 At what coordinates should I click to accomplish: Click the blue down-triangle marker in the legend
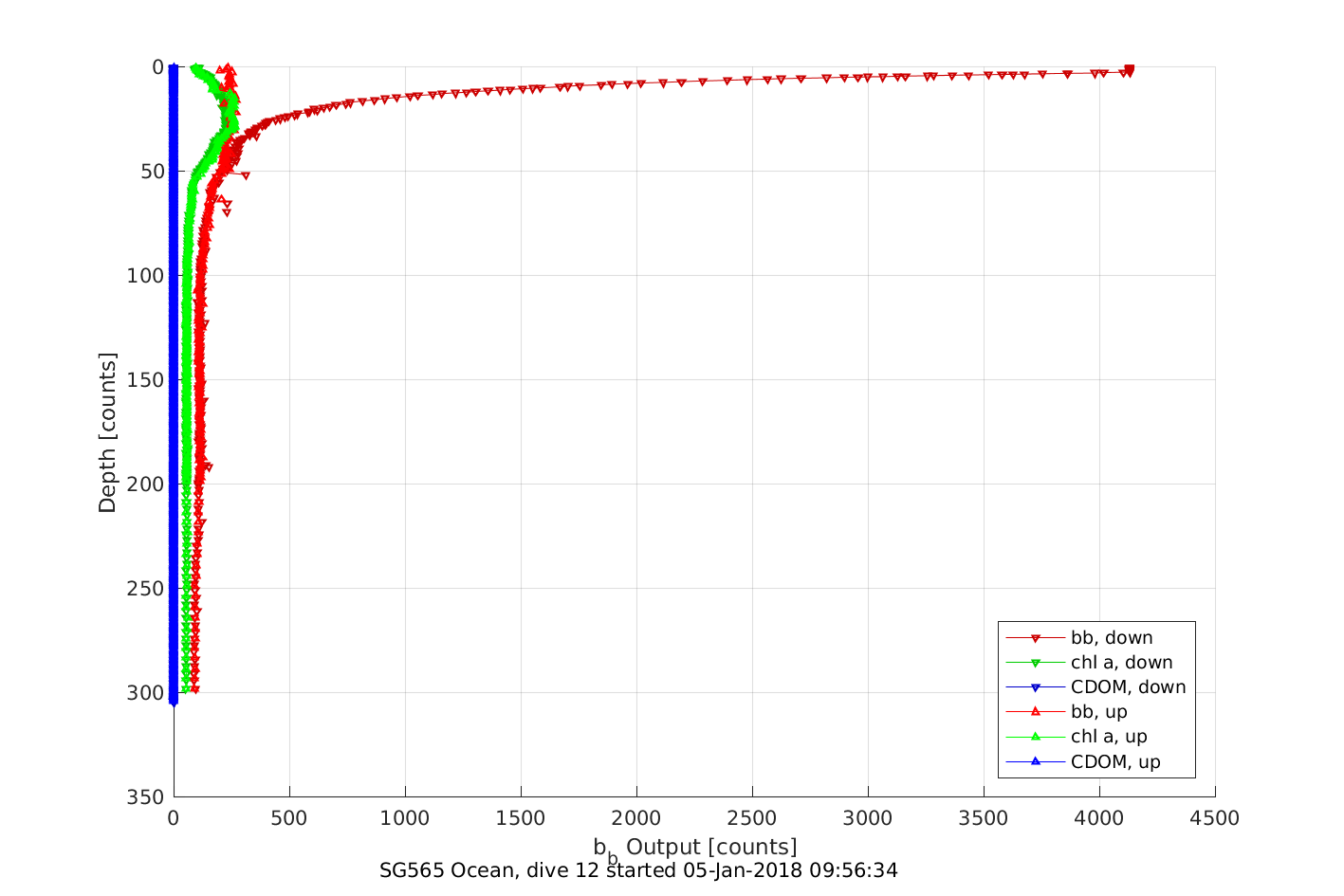1036,687
